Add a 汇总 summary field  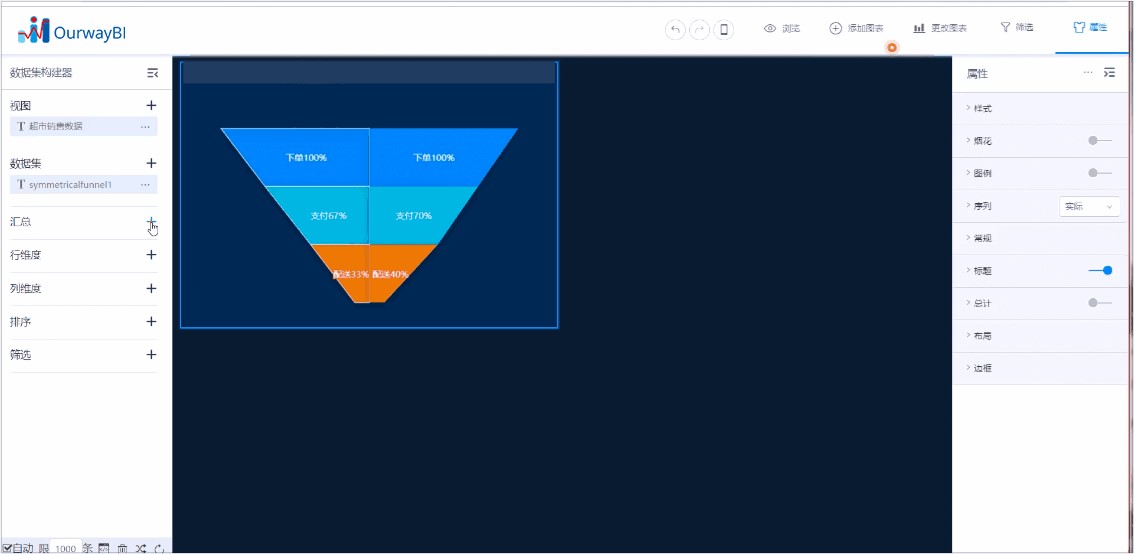[151, 221]
